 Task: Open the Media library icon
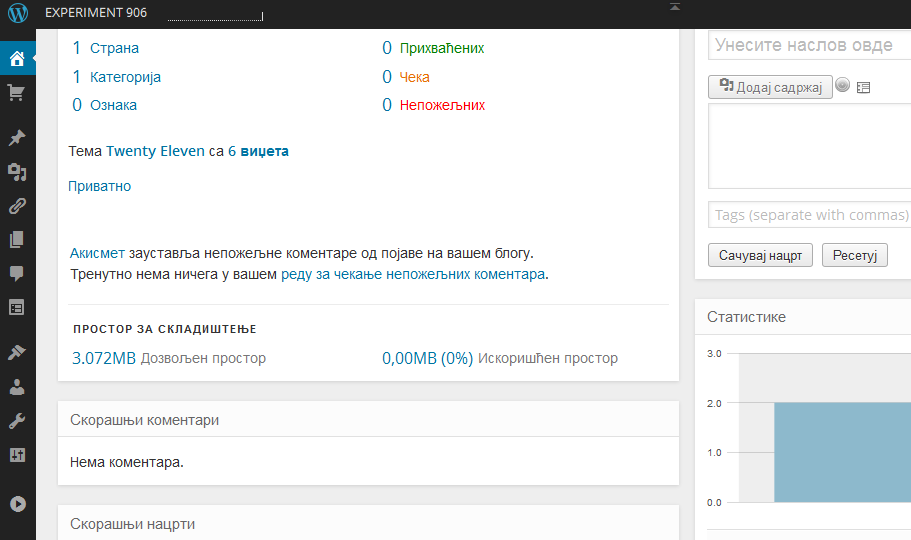(x=17, y=172)
